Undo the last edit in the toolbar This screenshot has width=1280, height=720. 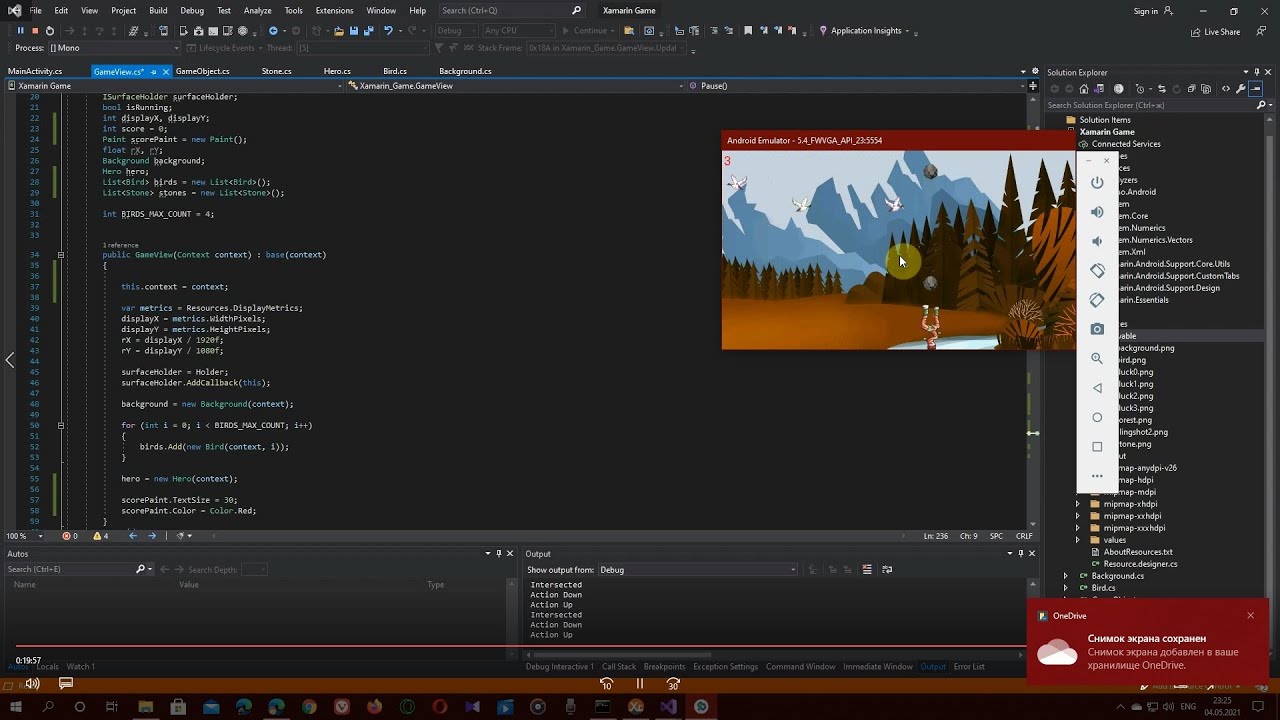[x=388, y=31]
